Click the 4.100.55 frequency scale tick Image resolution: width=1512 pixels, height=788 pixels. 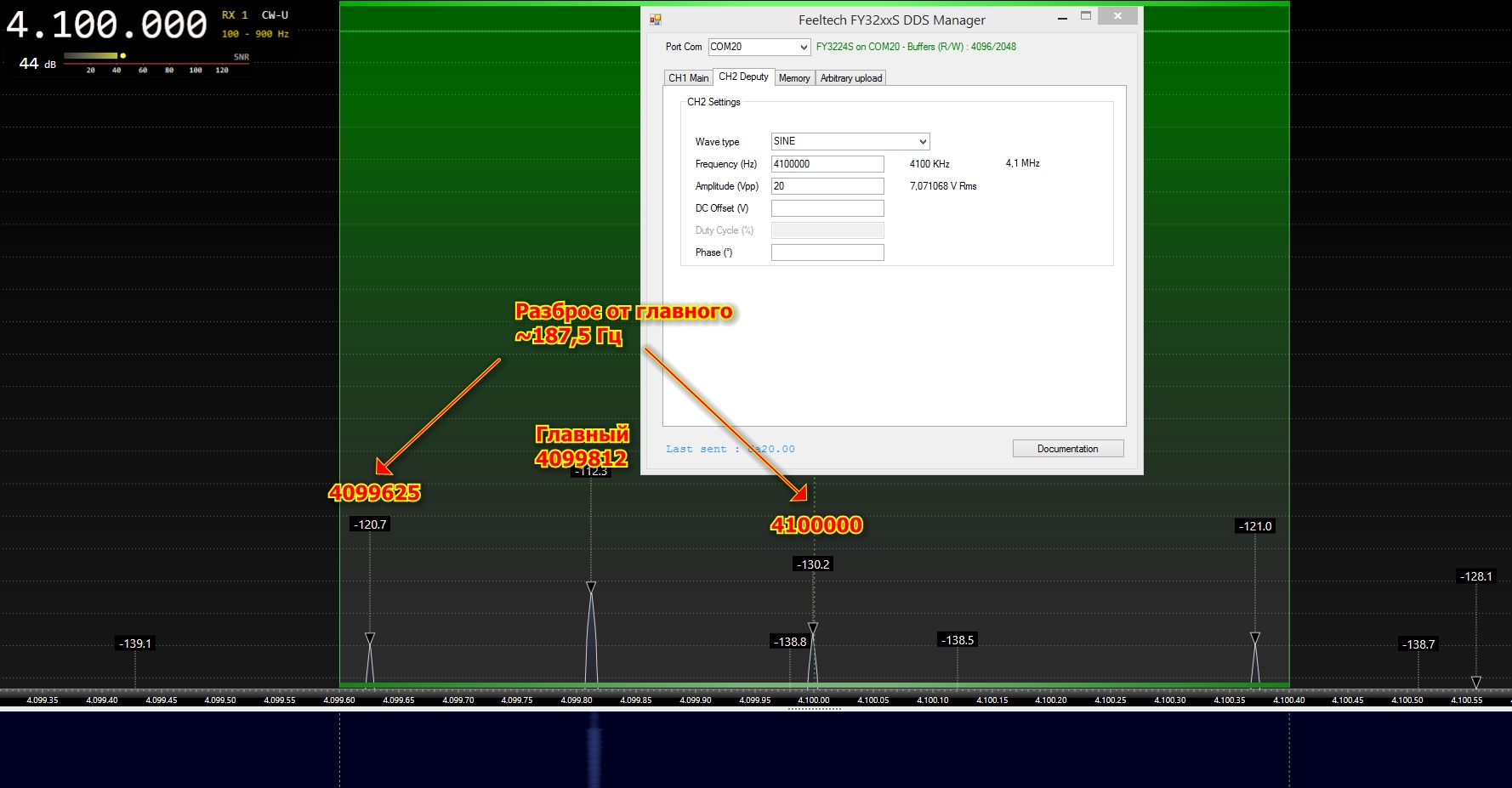pos(1466,700)
